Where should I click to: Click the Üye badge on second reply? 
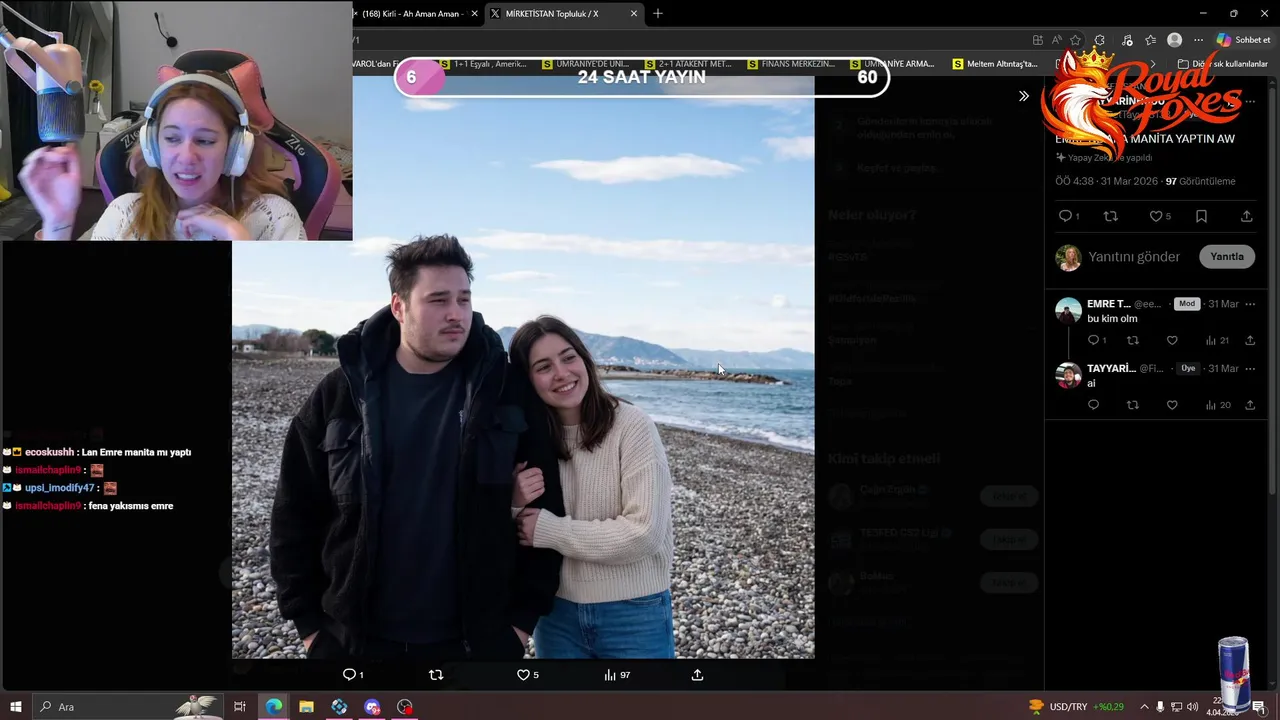[x=1188, y=368]
